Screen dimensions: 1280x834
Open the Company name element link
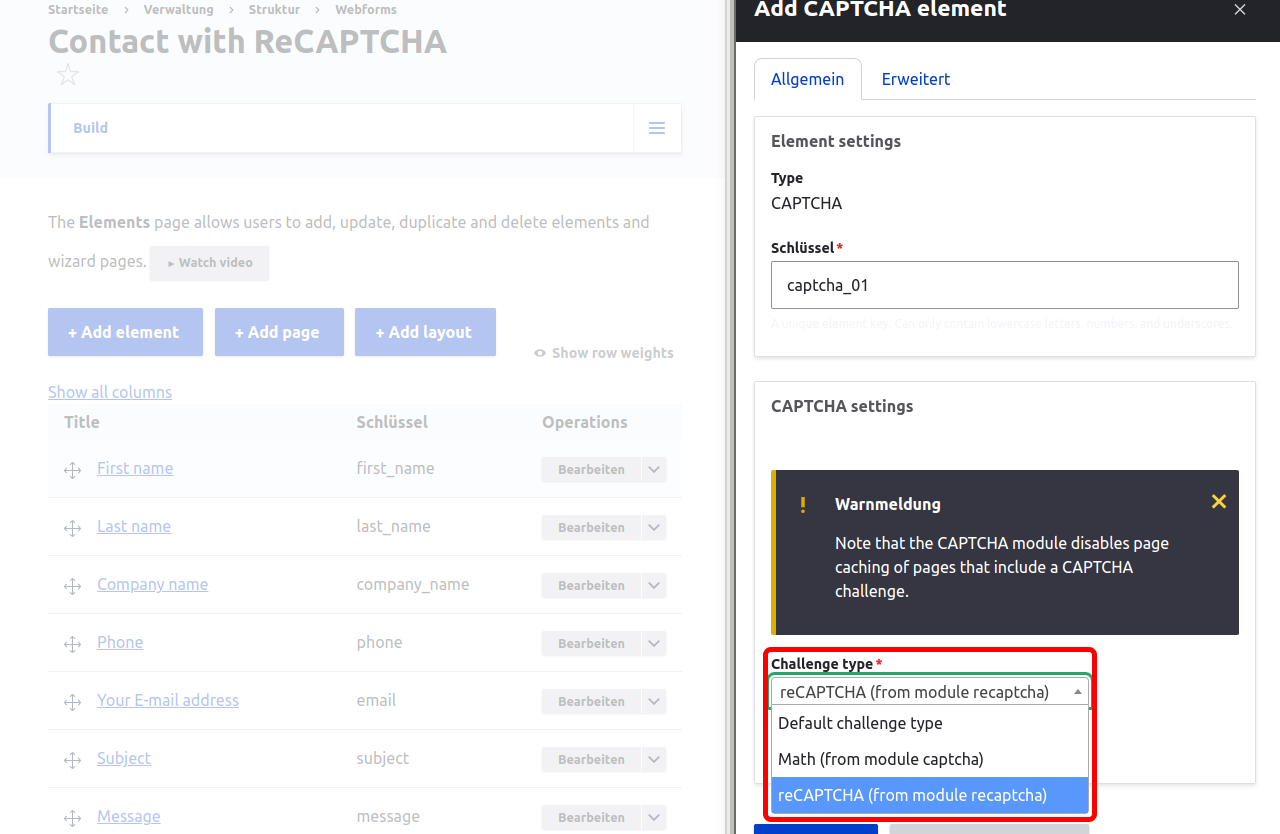(153, 584)
